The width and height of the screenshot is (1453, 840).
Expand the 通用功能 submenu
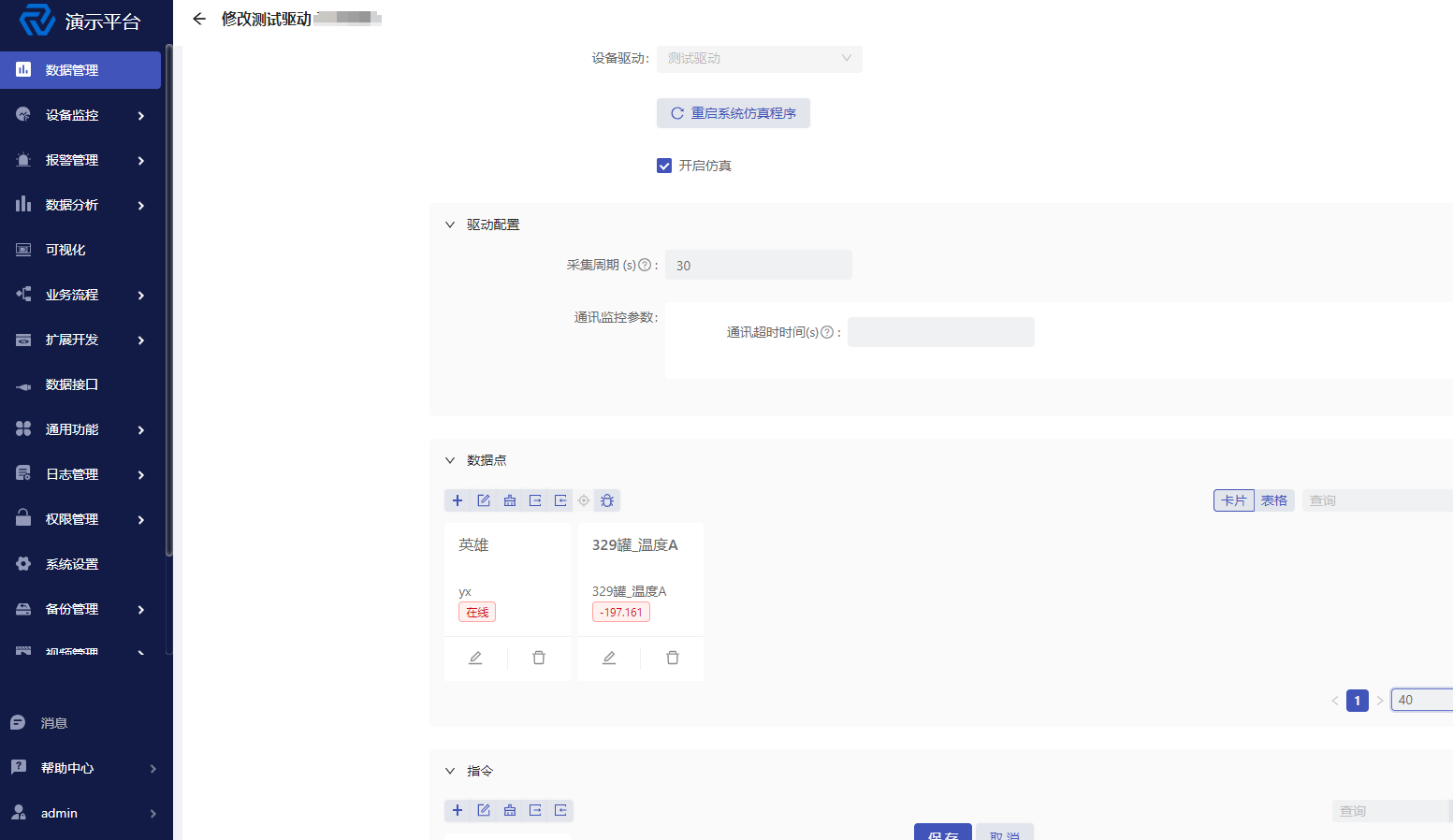tap(140, 429)
